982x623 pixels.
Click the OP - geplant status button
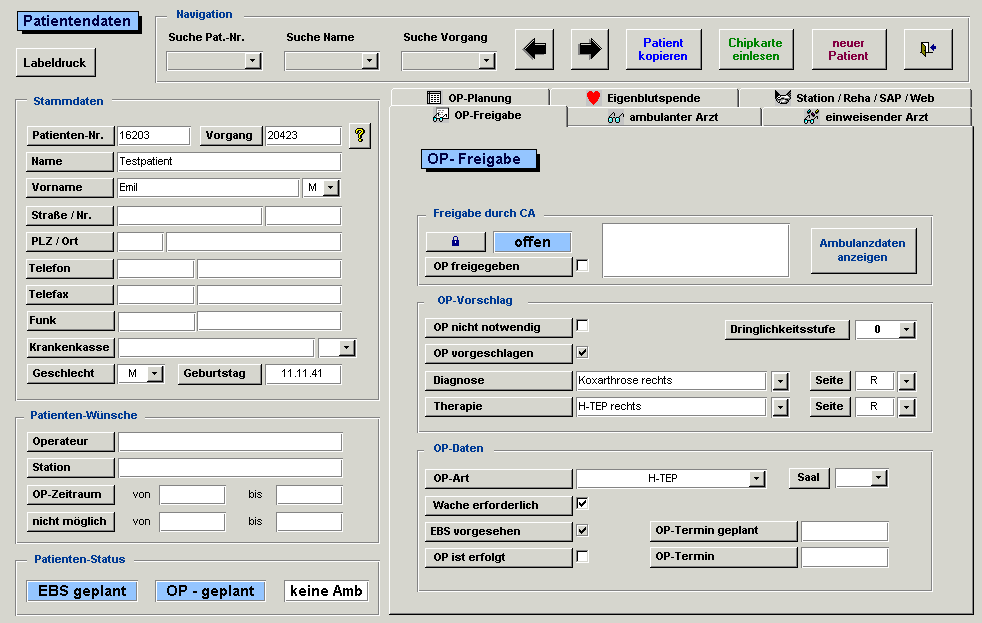[x=210, y=591]
